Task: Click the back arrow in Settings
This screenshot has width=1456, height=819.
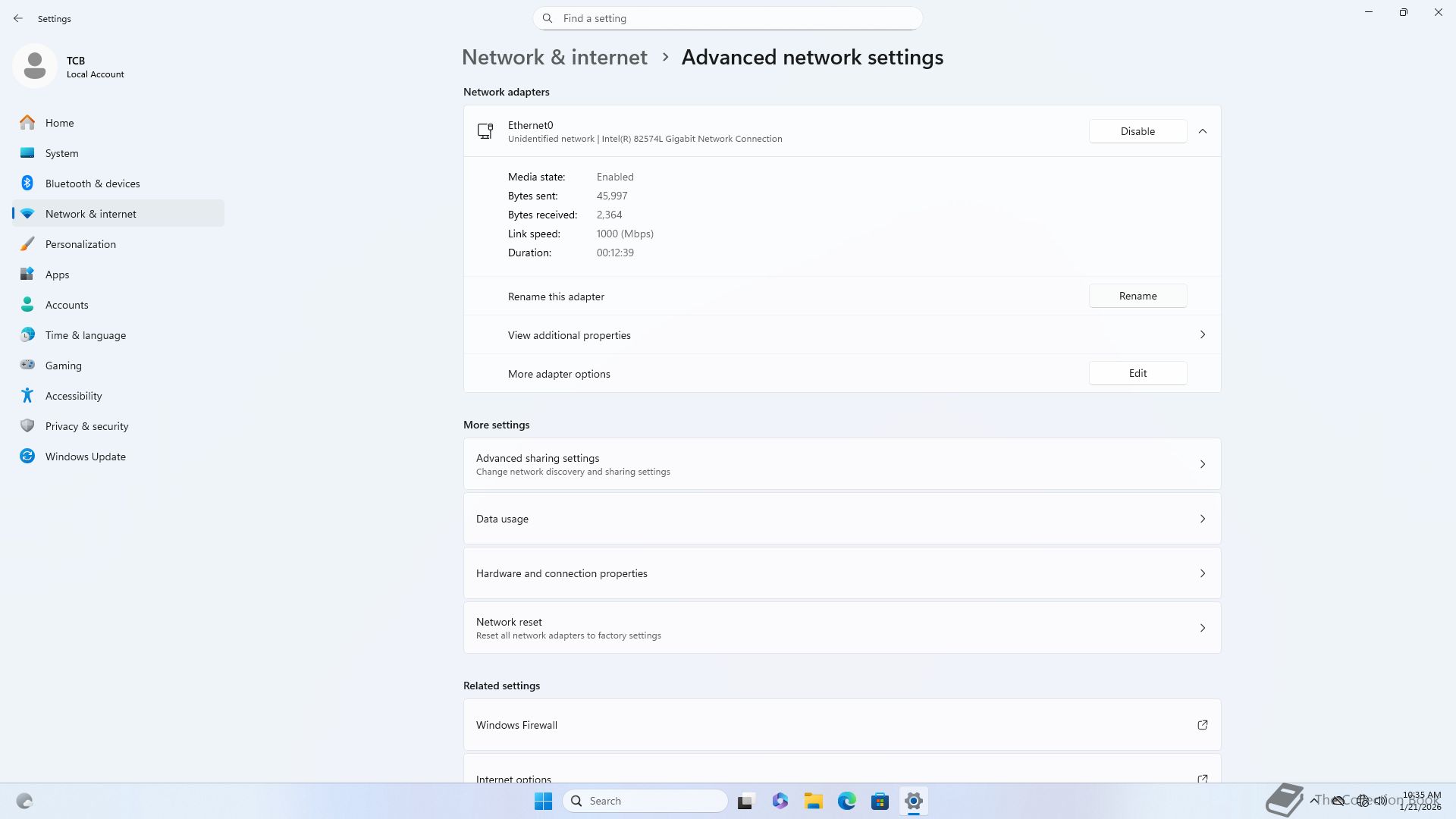Action: [x=18, y=18]
